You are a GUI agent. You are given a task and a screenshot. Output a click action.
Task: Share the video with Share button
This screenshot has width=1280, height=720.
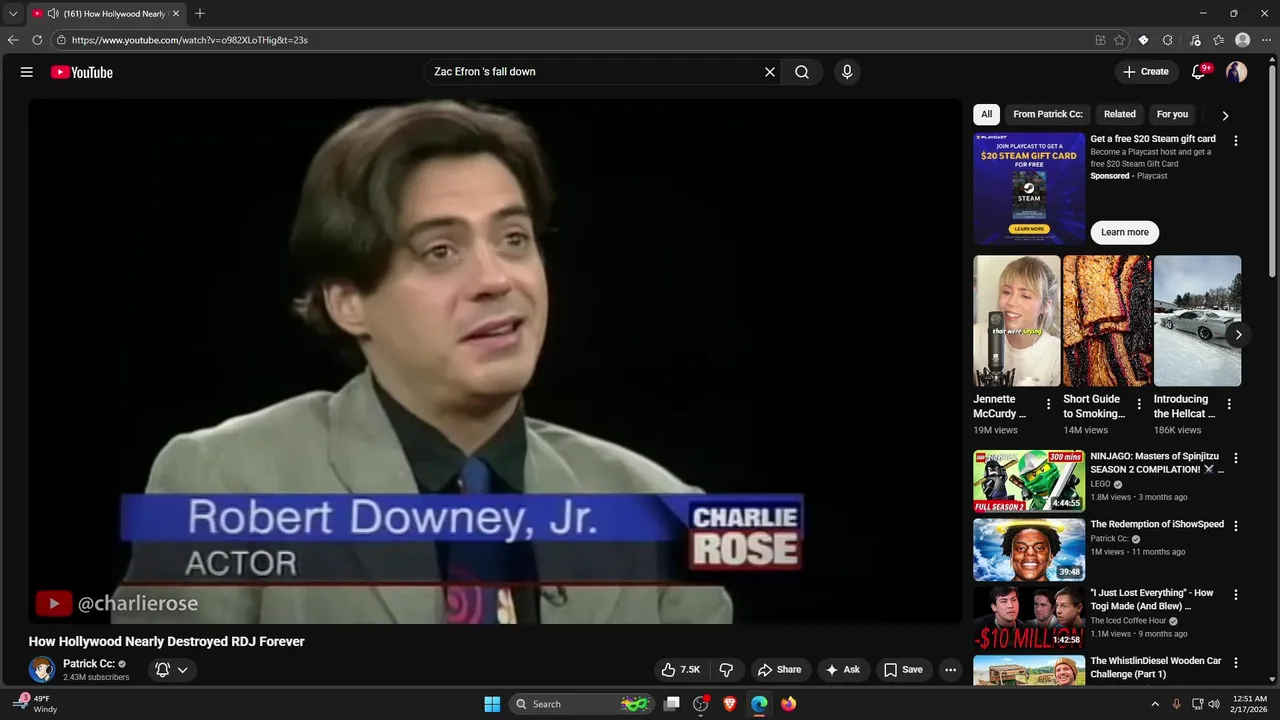click(x=779, y=670)
